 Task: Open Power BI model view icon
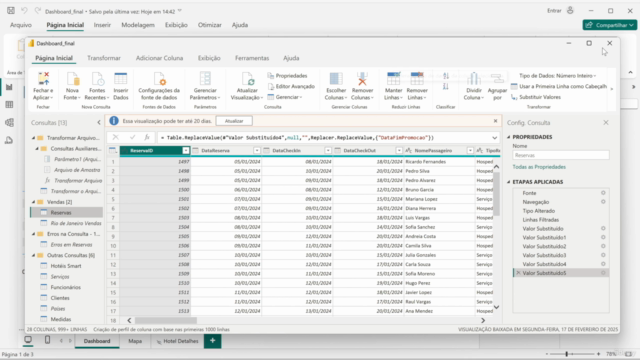pyautogui.click(x=9, y=122)
